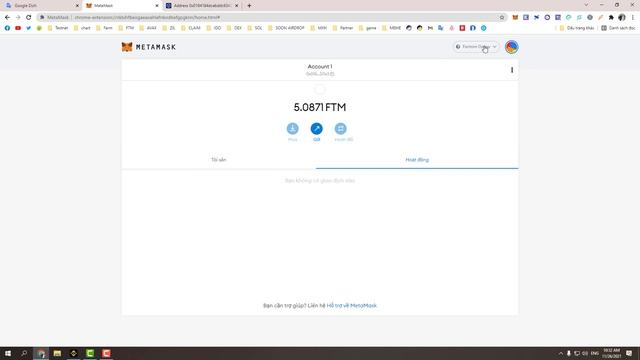Open the Danh sách đọc reading list
640x360 pixels.
pos(618,28)
